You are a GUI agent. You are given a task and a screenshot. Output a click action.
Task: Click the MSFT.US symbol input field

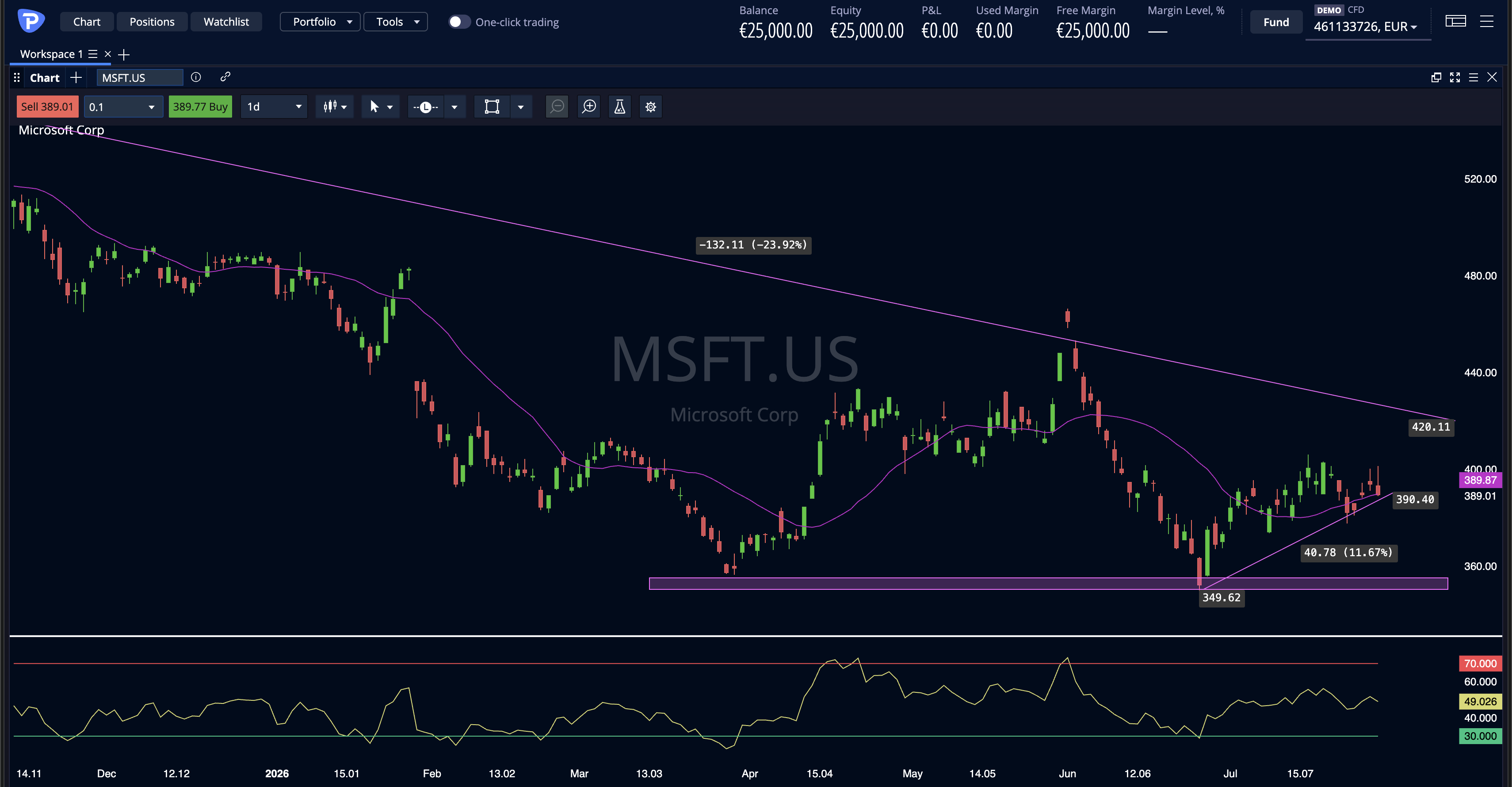pos(140,77)
